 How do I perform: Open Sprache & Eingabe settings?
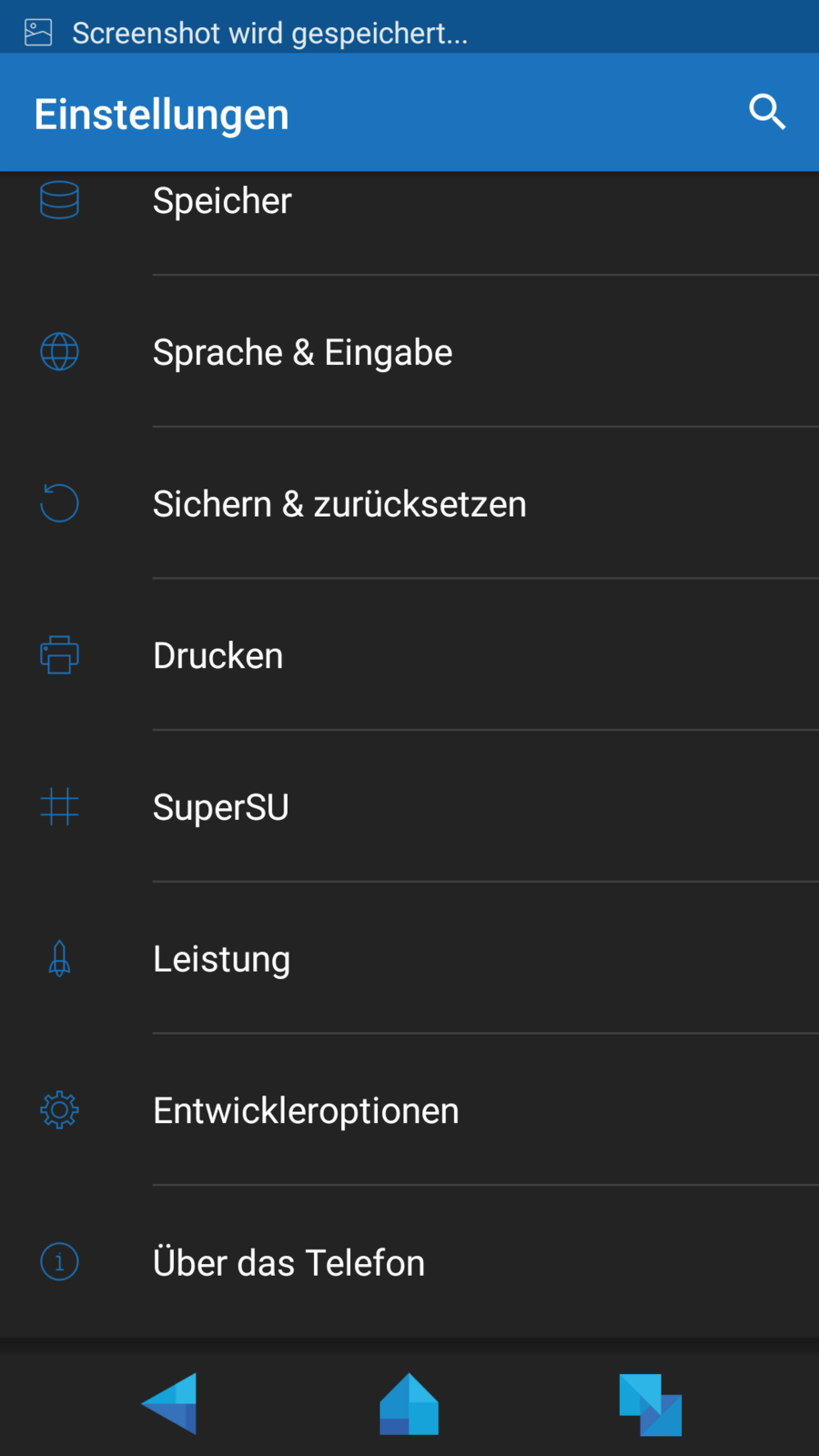(302, 352)
